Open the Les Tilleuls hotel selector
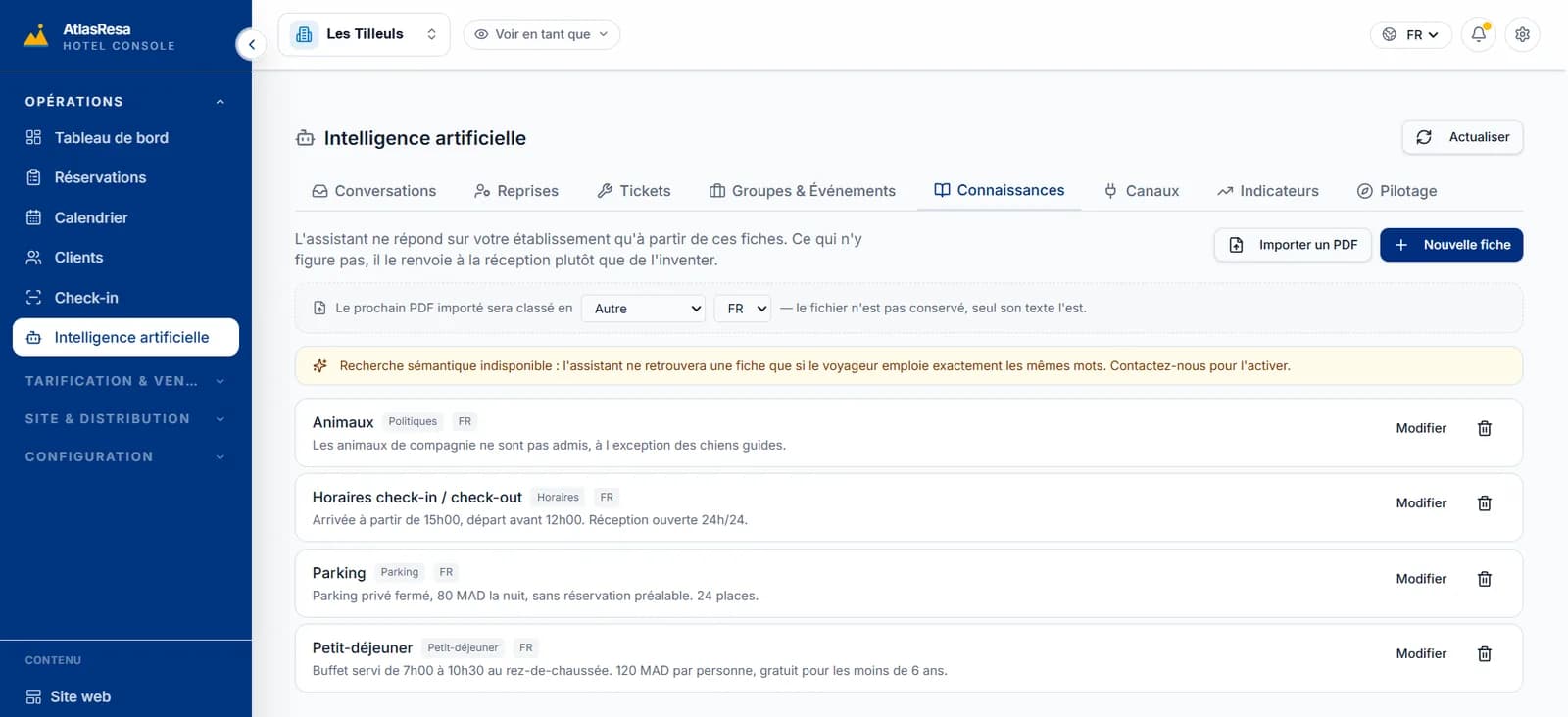1568x717 pixels. coord(365,34)
